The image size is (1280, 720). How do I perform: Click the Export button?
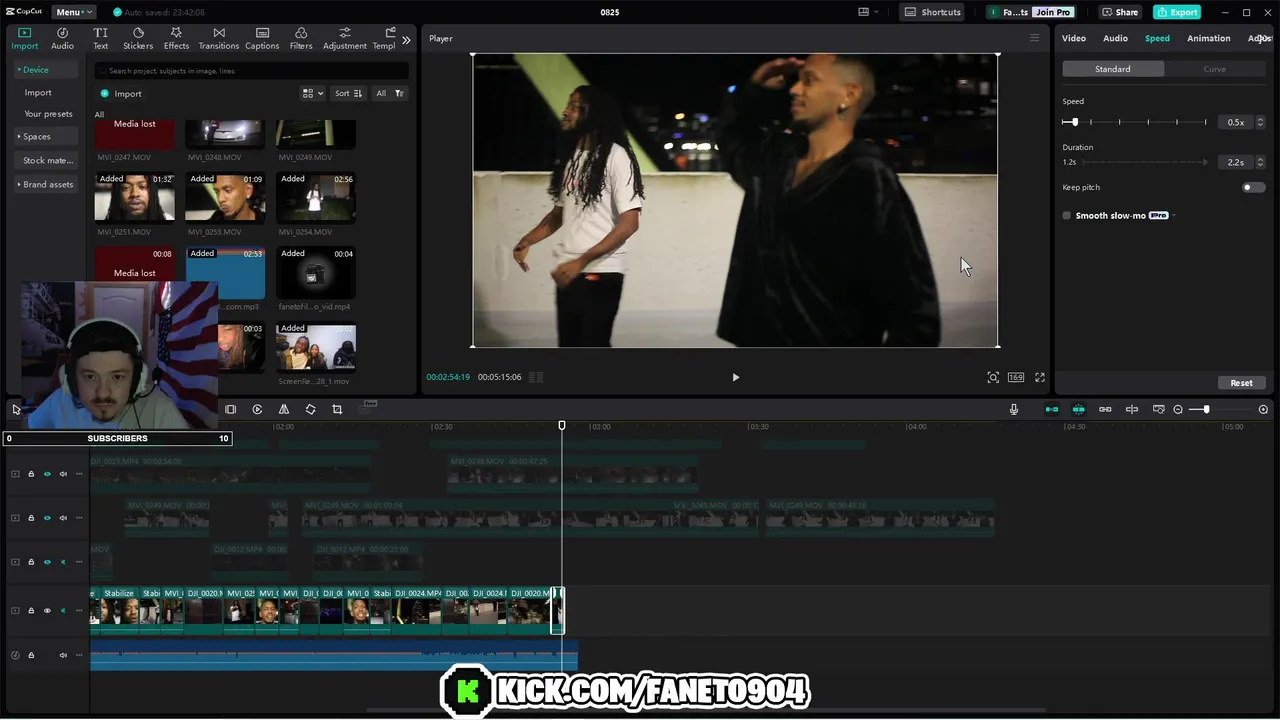tap(1177, 12)
